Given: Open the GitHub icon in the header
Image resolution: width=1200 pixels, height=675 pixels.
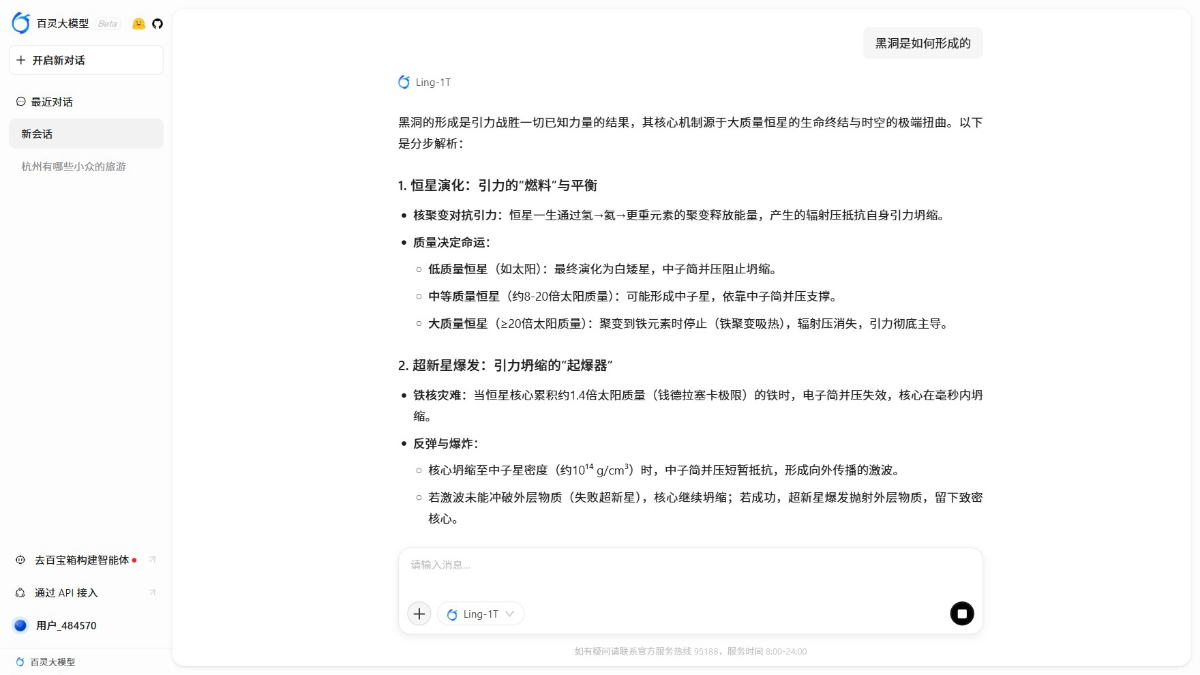Looking at the screenshot, I should point(157,22).
